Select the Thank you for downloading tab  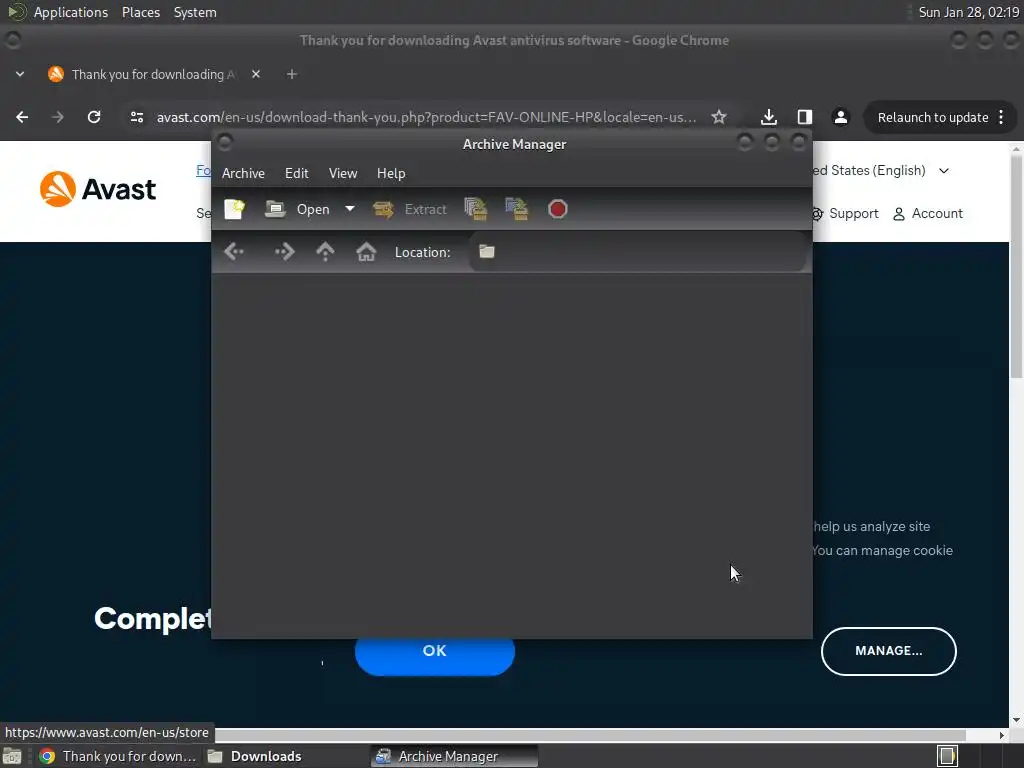coord(155,74)
